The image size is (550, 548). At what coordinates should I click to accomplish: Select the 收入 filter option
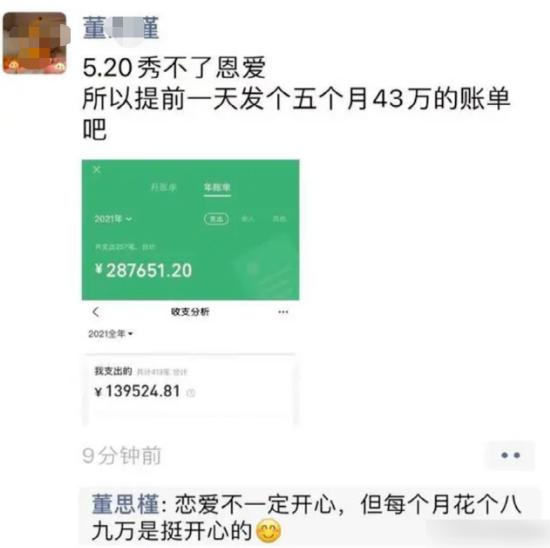point(248,219)
